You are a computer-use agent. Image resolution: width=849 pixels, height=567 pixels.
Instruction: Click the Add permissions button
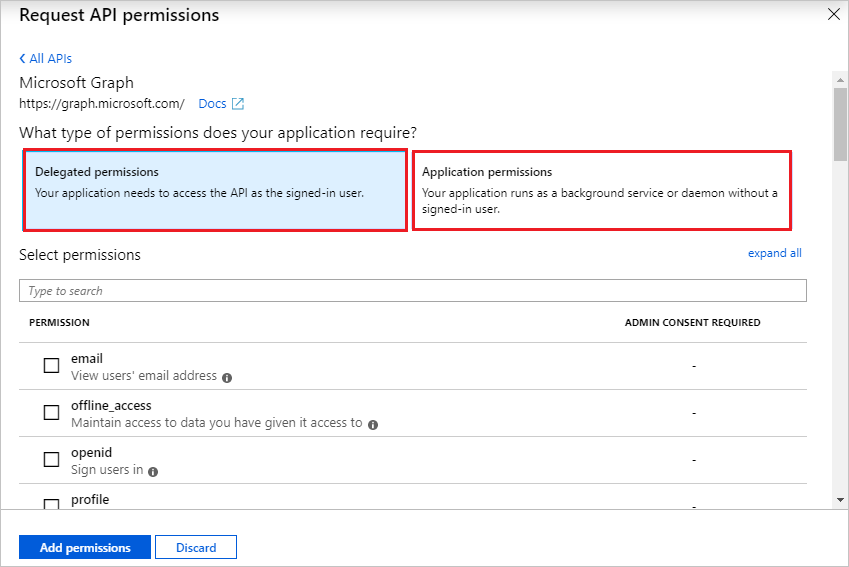pos(85,548)
